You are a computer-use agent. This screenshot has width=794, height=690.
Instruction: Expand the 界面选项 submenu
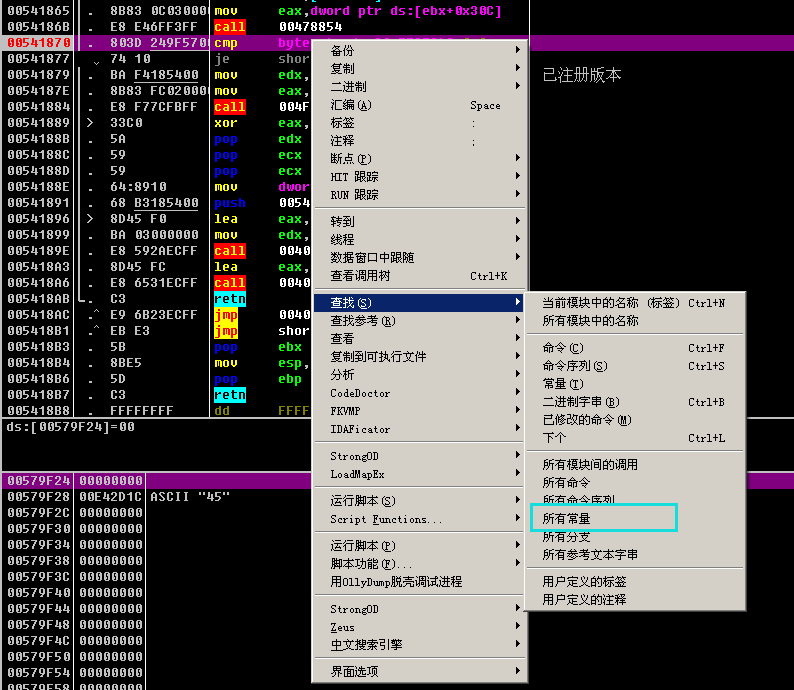[355, 671]
